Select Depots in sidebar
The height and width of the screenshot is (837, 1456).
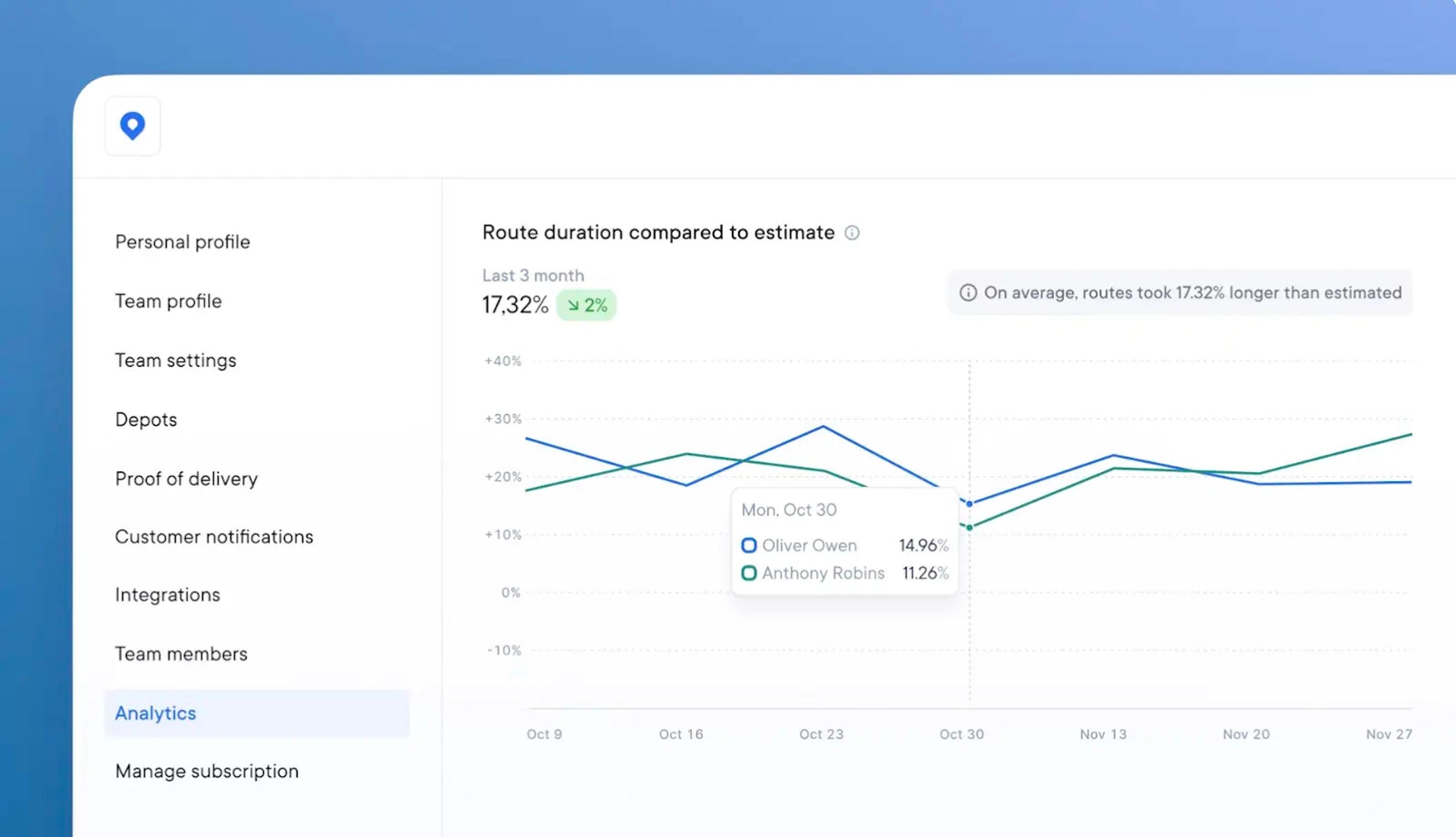(x=146, y=420)
